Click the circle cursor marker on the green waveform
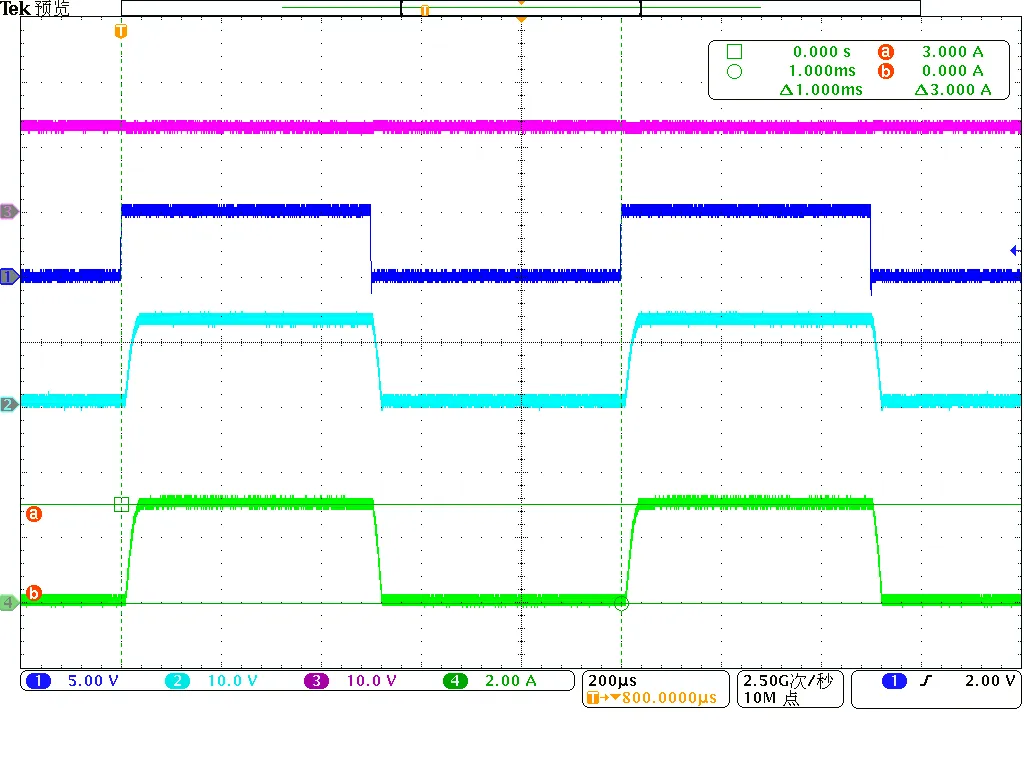The height and width of the screenshot is (768, 1024). tap(622, 603)
